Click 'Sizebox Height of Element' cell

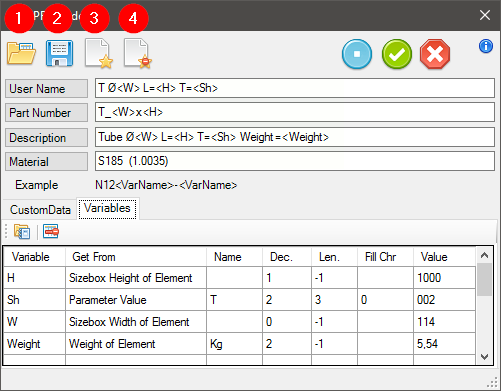pos(136,278)
